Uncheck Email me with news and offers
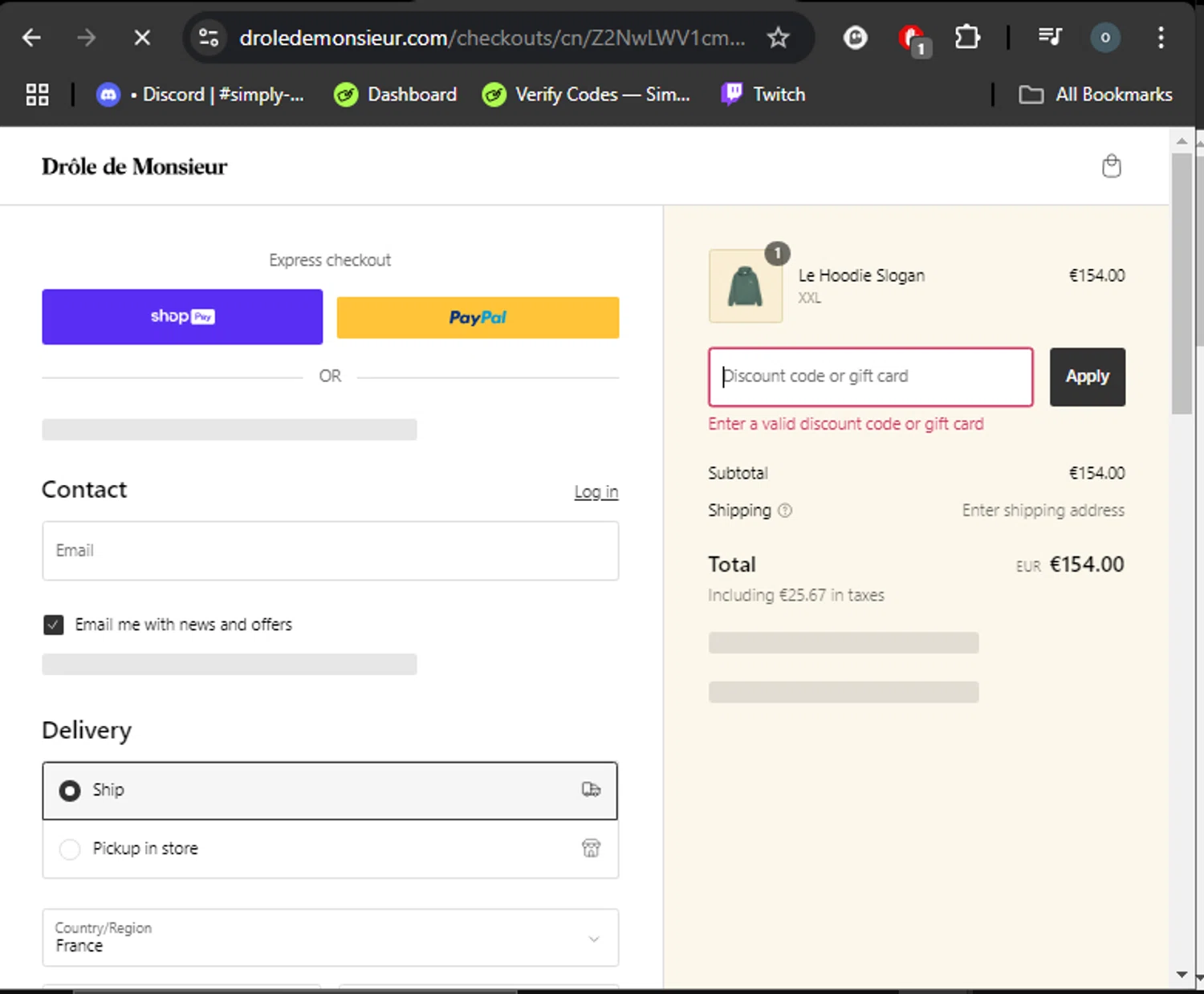This screenshot has width=1204, height=994. [54, 625]
